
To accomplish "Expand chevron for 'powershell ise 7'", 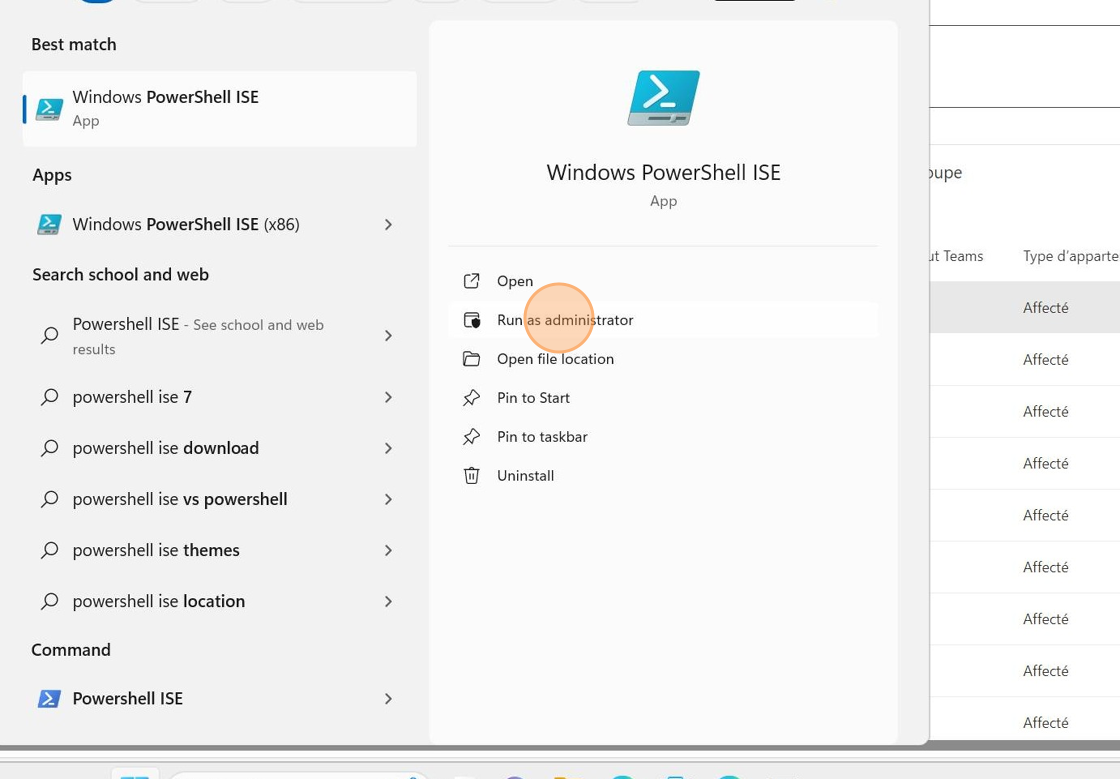I will (388, 397).
